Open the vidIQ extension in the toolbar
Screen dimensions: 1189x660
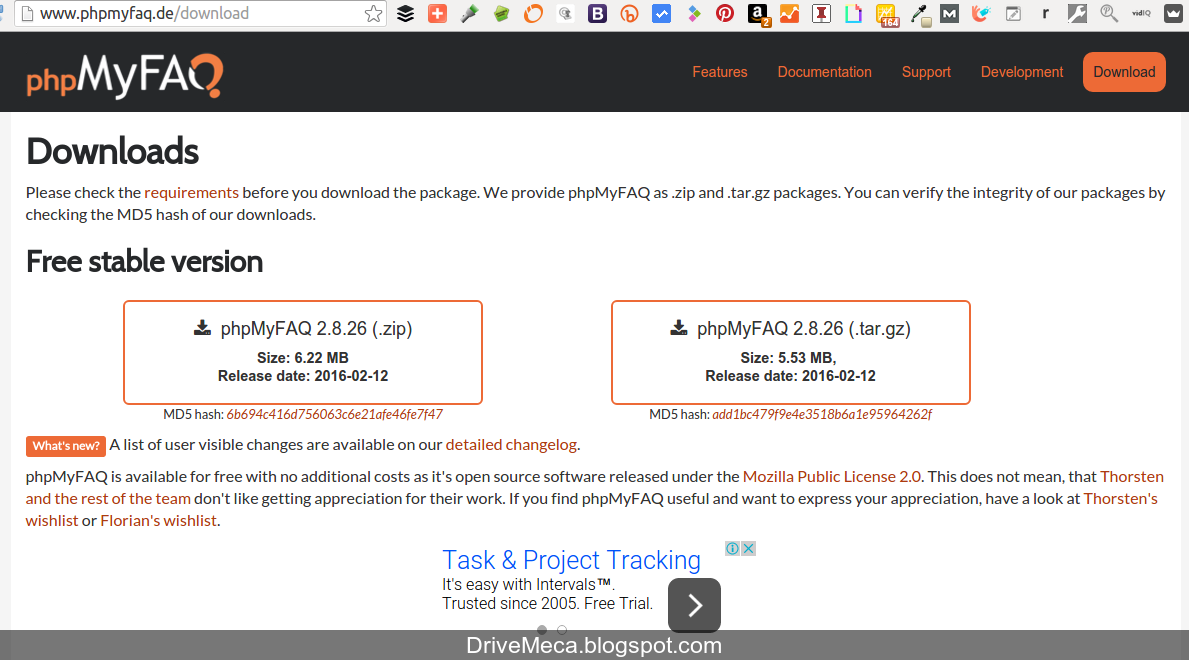click(1140, 14)
